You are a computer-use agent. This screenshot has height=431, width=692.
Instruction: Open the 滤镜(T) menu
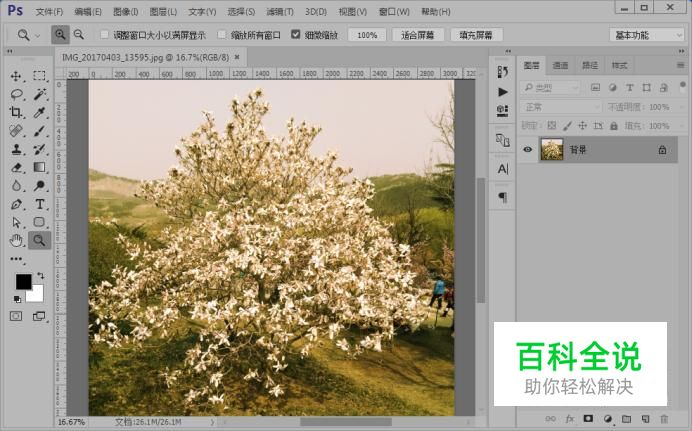pyautogui.click(x=277, y=11)
